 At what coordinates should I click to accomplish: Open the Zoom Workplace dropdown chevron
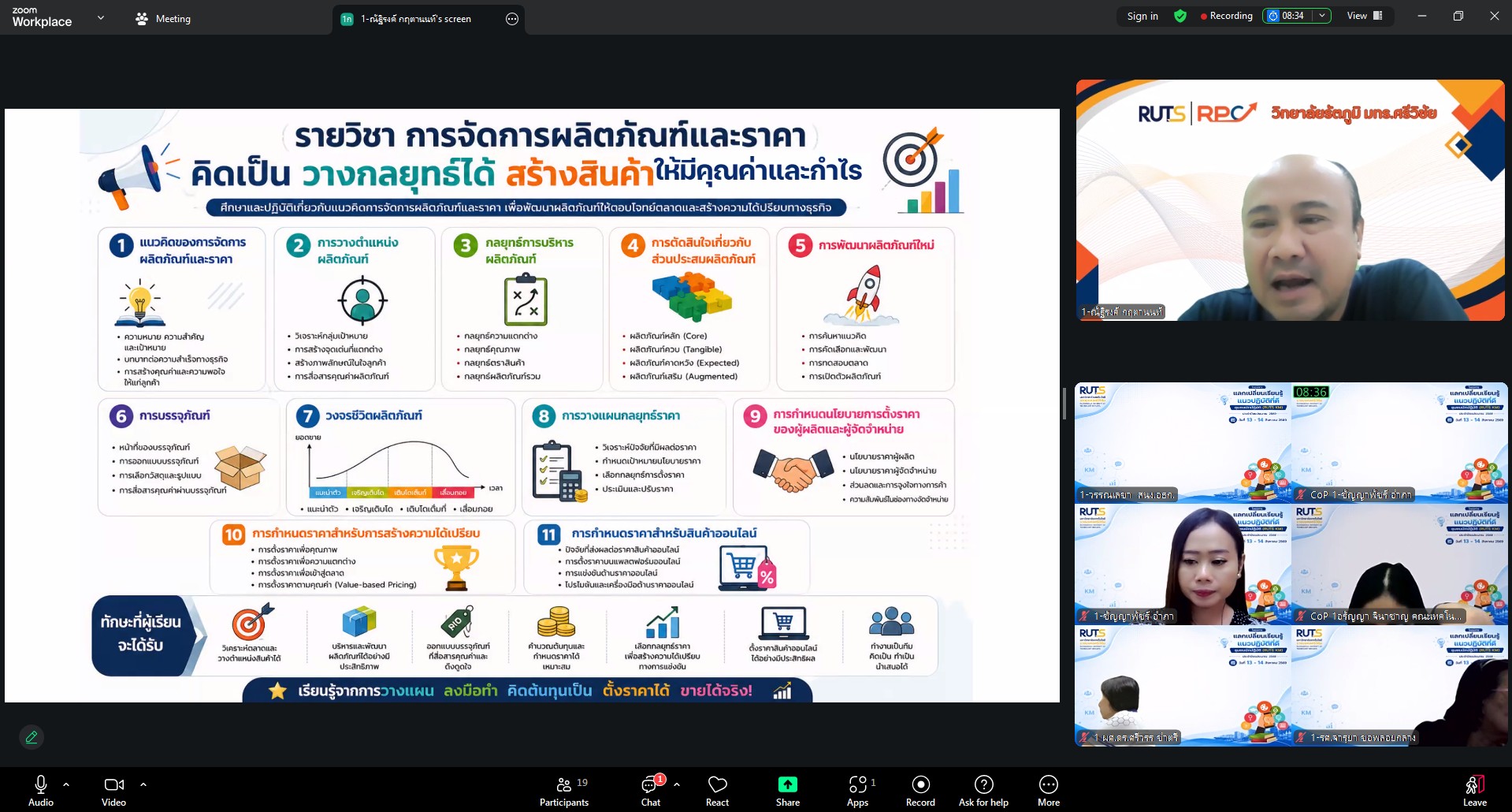click(x=101, y=17)
